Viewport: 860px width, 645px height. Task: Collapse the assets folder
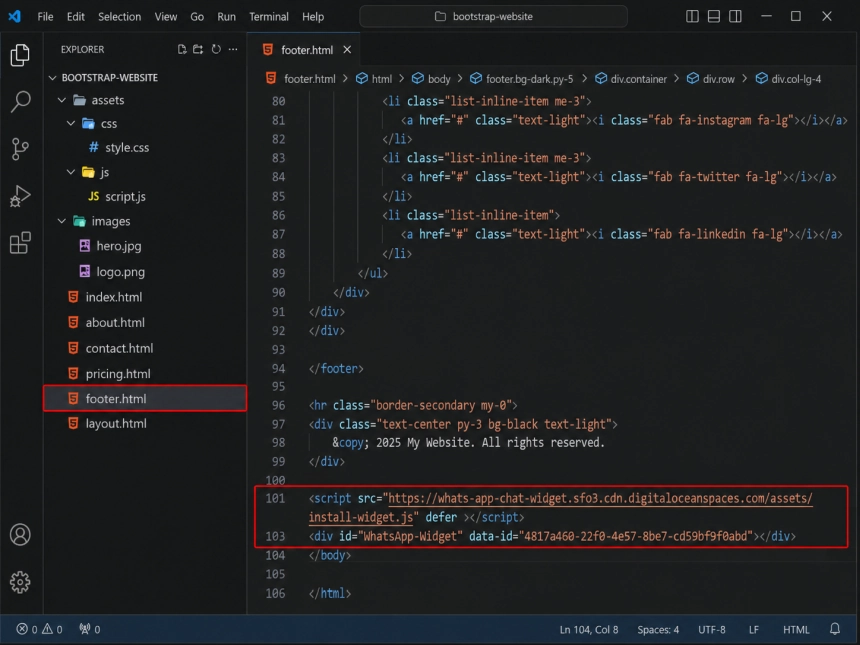(x=62, y=100)
